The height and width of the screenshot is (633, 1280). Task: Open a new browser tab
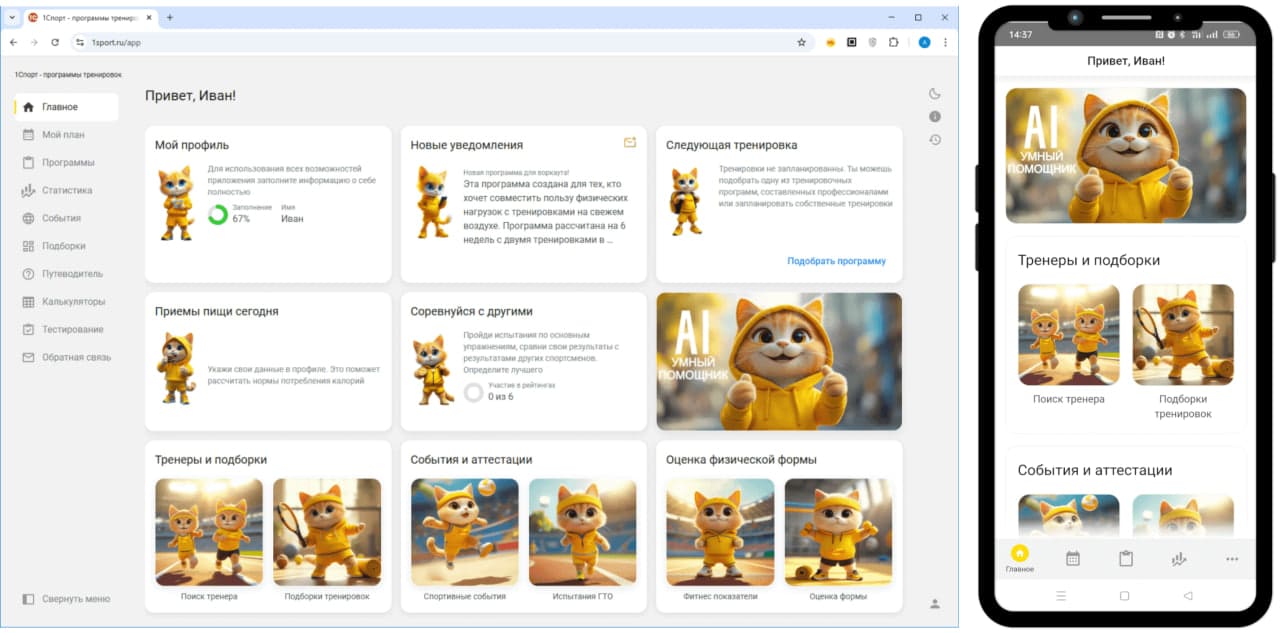tap(170, 17)
